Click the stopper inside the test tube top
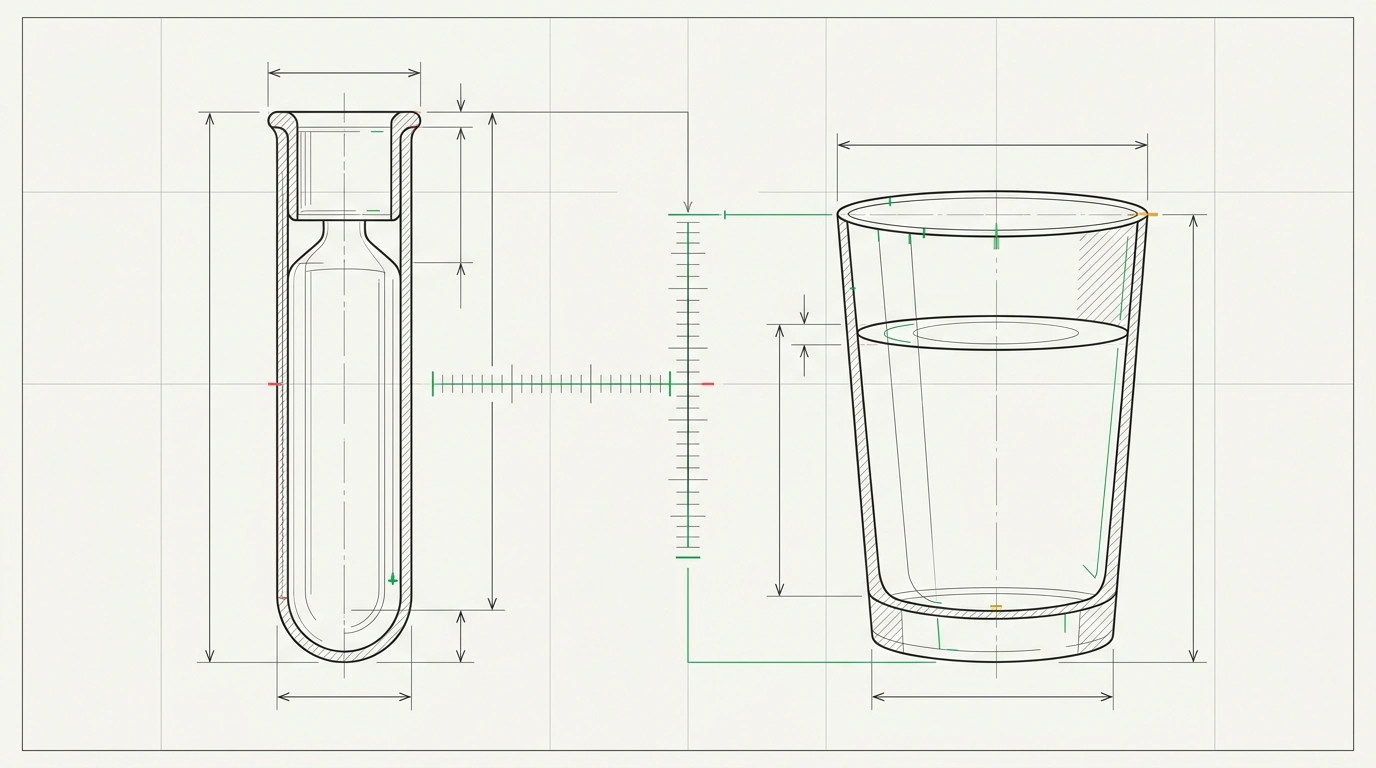Screen dimensions: 1376x768 click(x=344, y=167)
